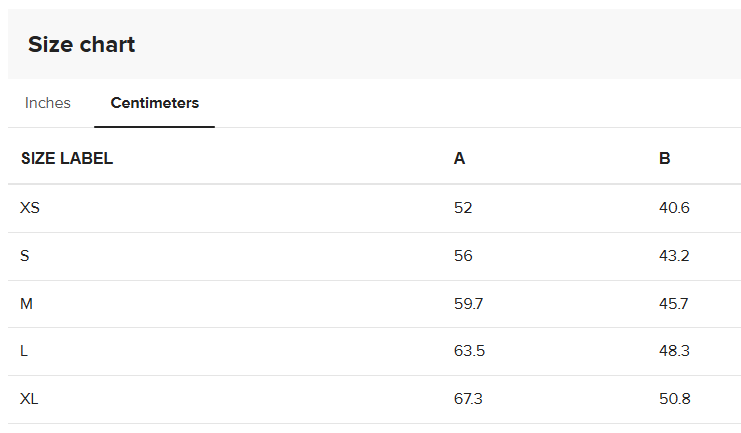The image size is (741, 433).
Task: Click the Size chart heading
Action: [81, 44]
